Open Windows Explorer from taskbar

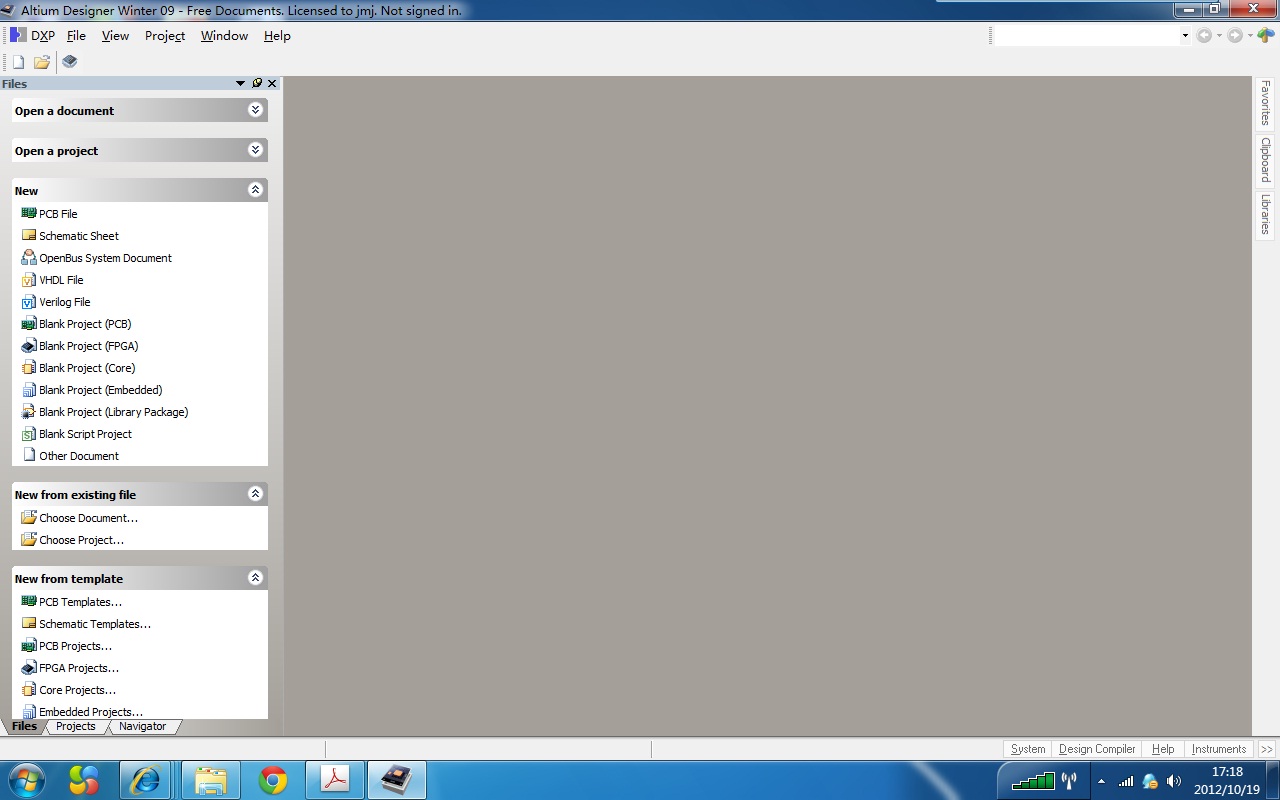coord(210,780)
